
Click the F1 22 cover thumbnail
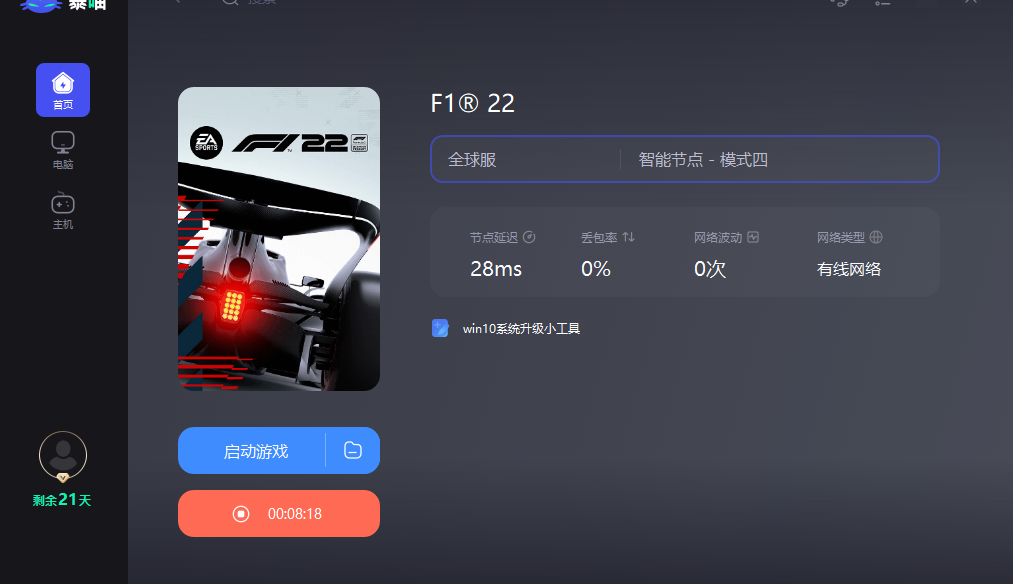coord(278,238)
